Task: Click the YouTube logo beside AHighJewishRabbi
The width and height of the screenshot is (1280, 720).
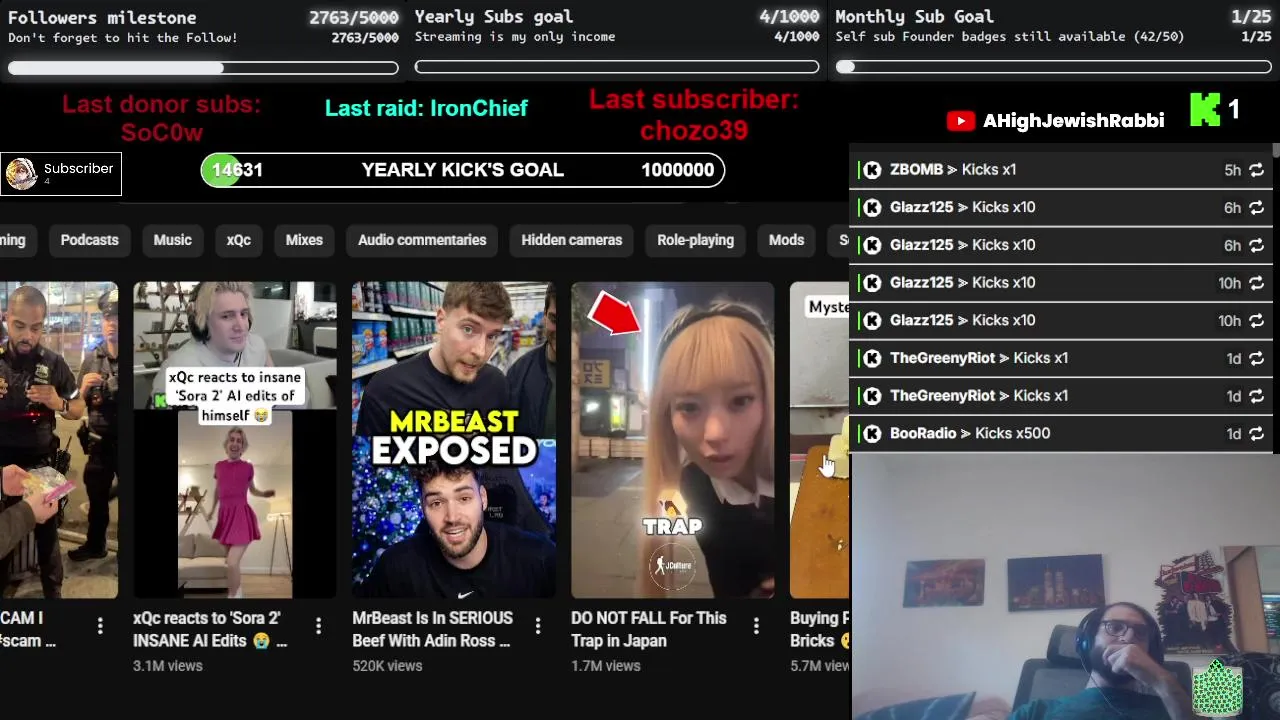Action: (960, 121)
